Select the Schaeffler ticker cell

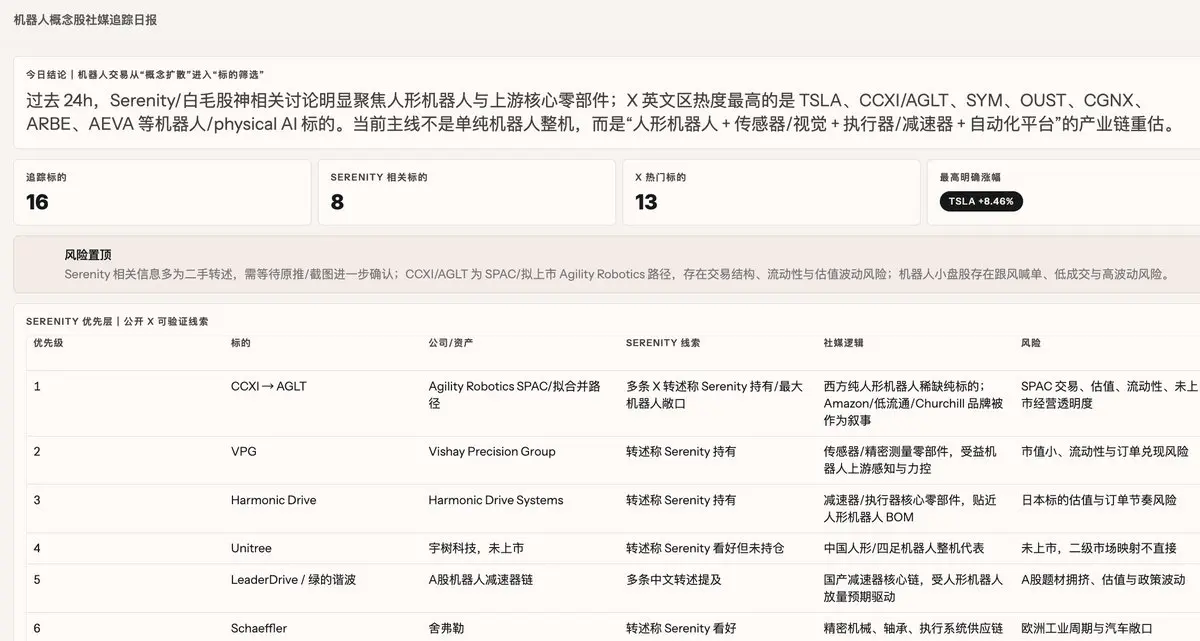[259, 628]
